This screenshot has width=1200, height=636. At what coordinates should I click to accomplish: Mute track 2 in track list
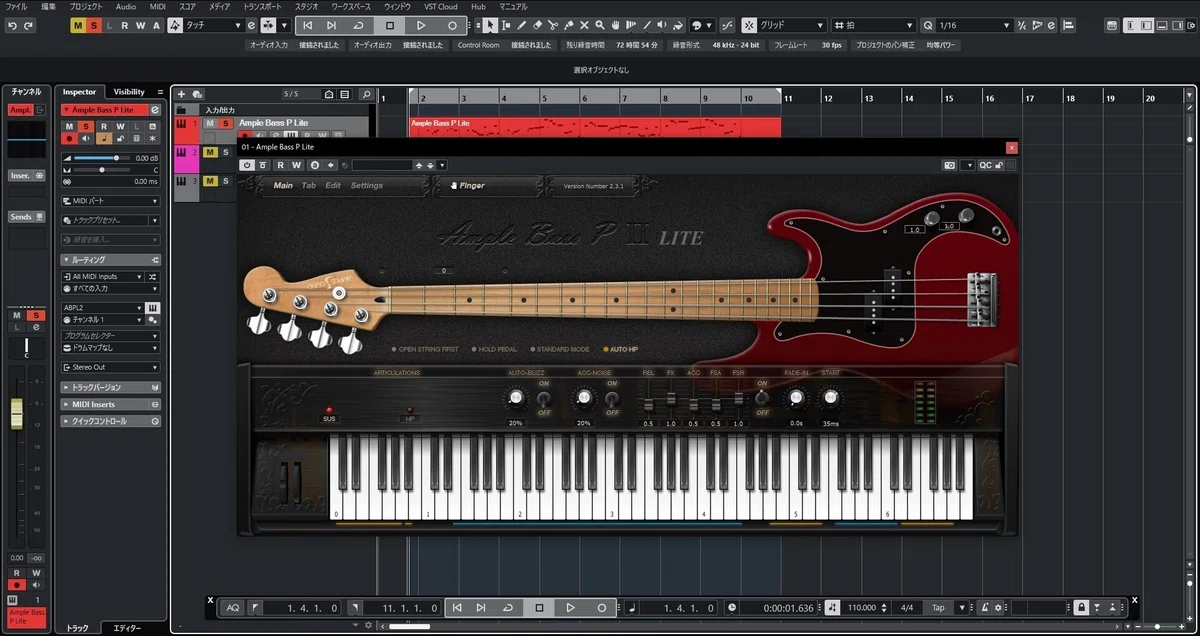tap(210, 152)
